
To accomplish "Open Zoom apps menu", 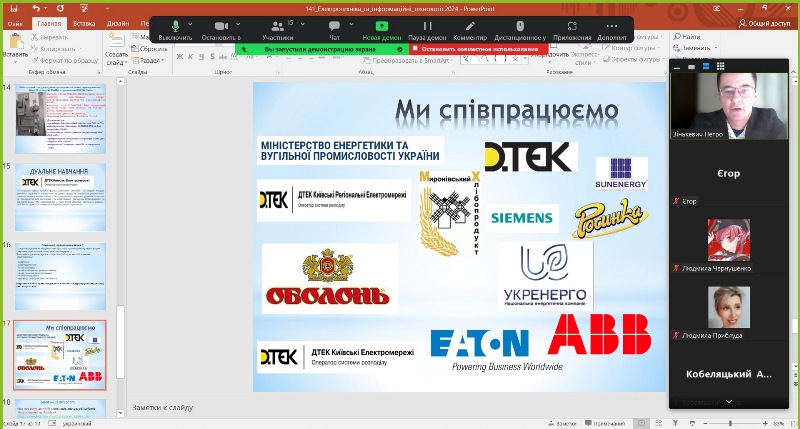I will tap(572, 29).
